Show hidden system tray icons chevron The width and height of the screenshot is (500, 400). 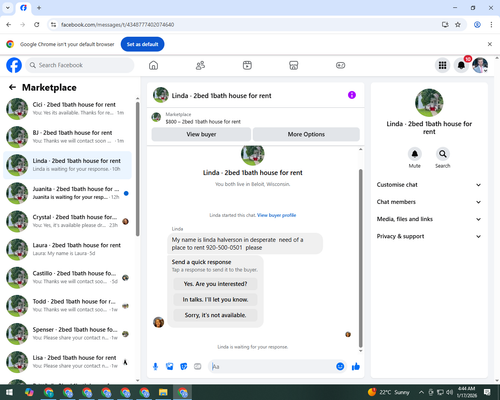click(x=421, y=392)
